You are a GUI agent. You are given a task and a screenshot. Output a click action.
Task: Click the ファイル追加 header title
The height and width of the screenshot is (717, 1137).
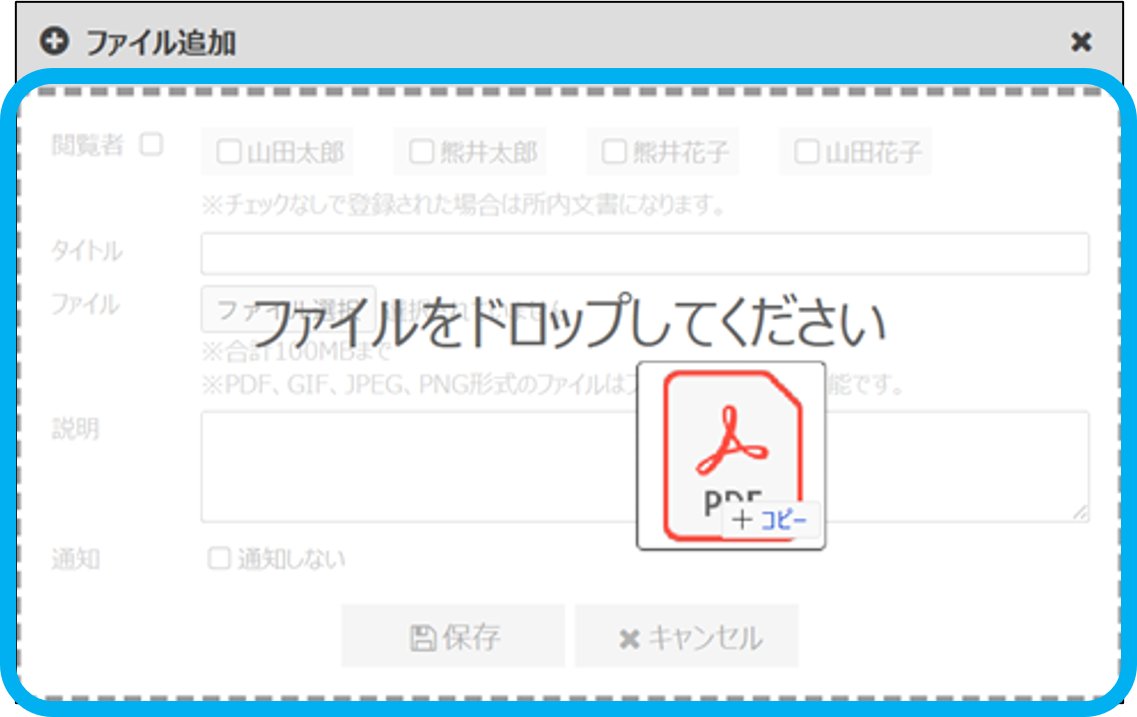(x=160, y=43)
